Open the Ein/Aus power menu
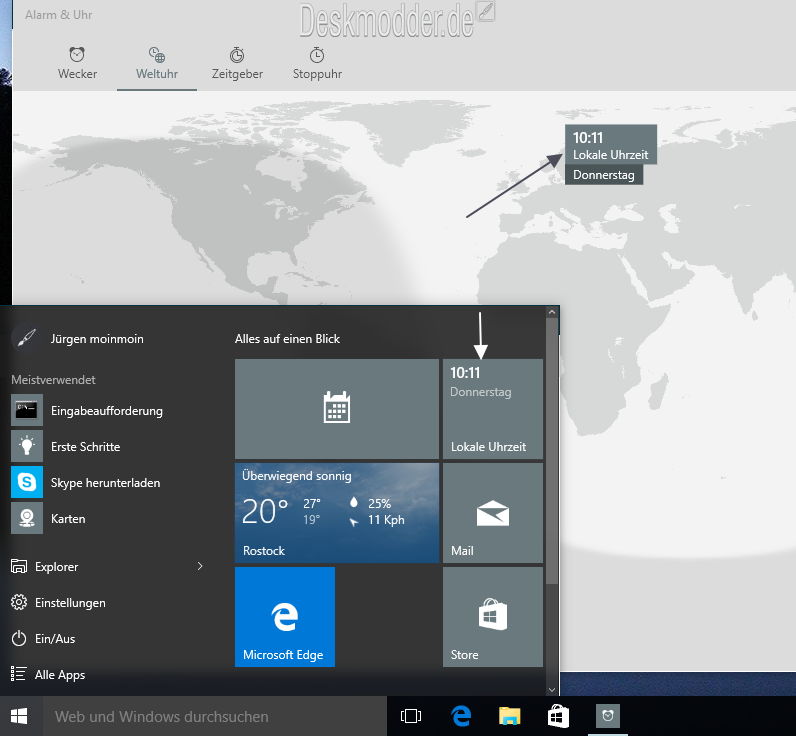 pyautogui.click(x=55, y=639)
